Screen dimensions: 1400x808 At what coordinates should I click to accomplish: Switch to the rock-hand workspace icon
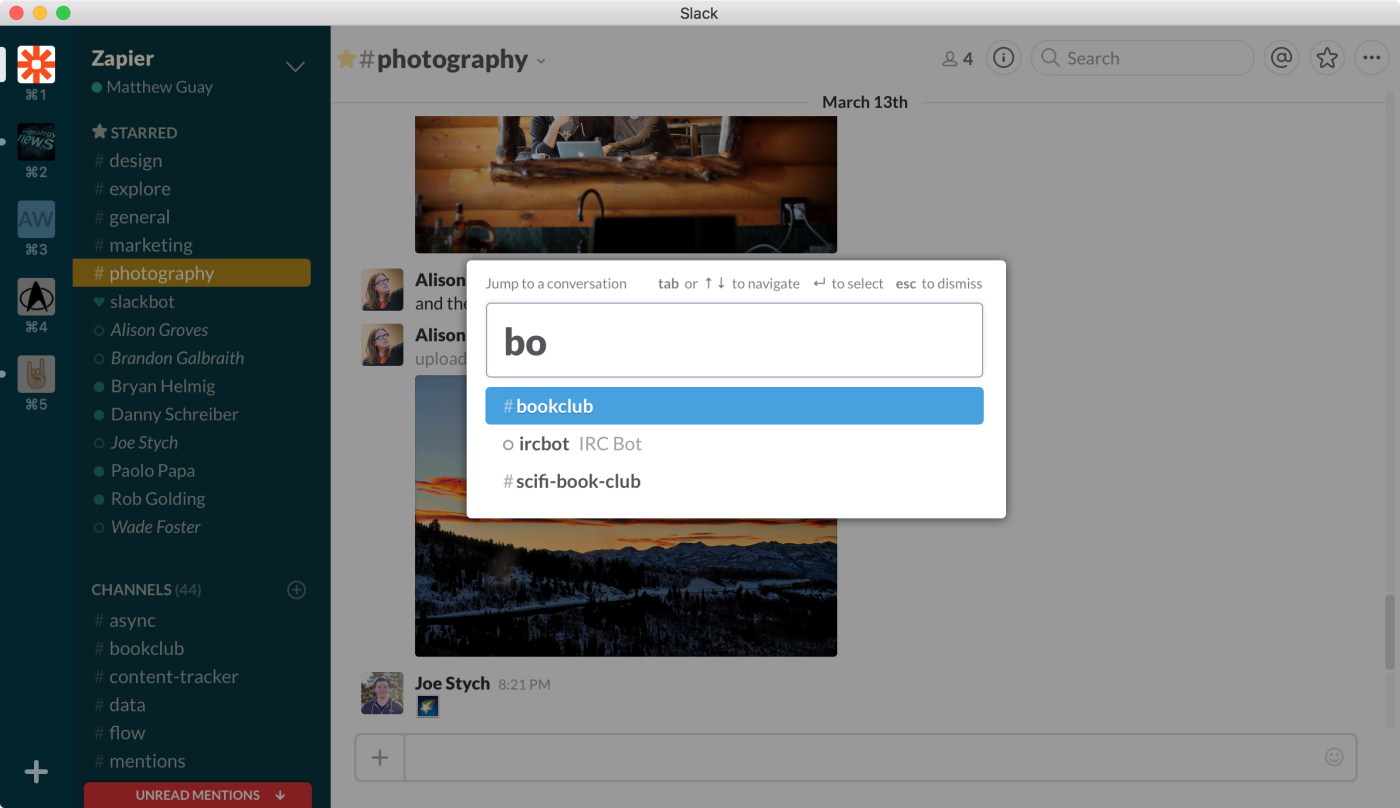click(x=36, y=374)
